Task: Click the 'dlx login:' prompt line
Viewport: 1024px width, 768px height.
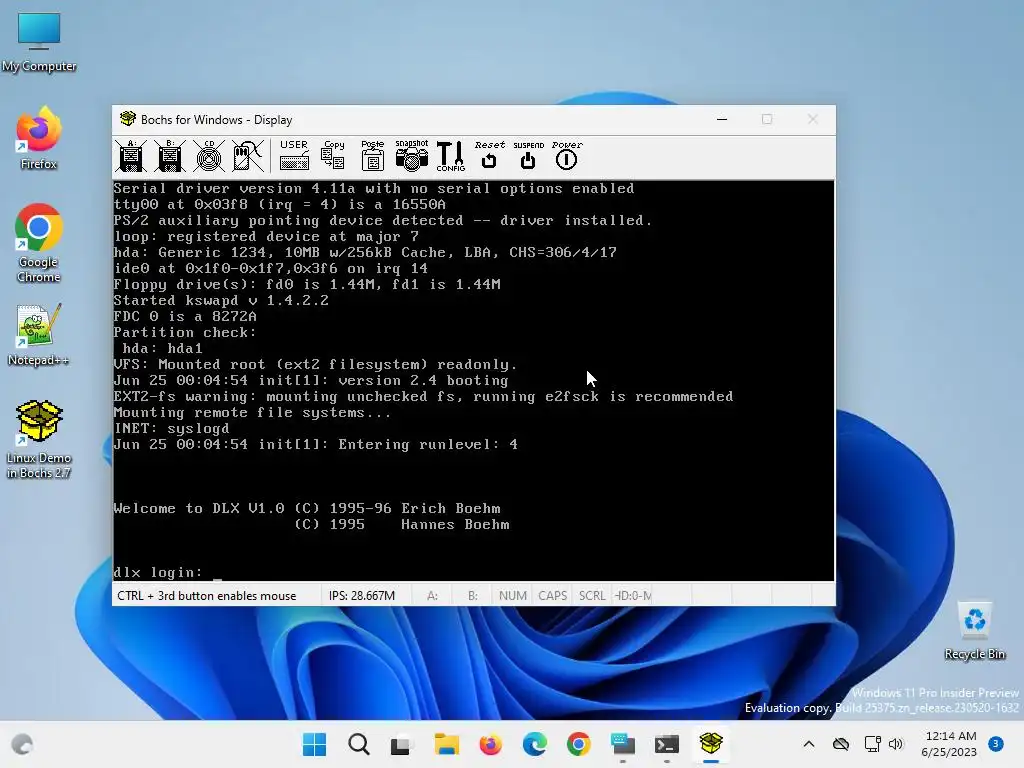Action: coord(157,573)
